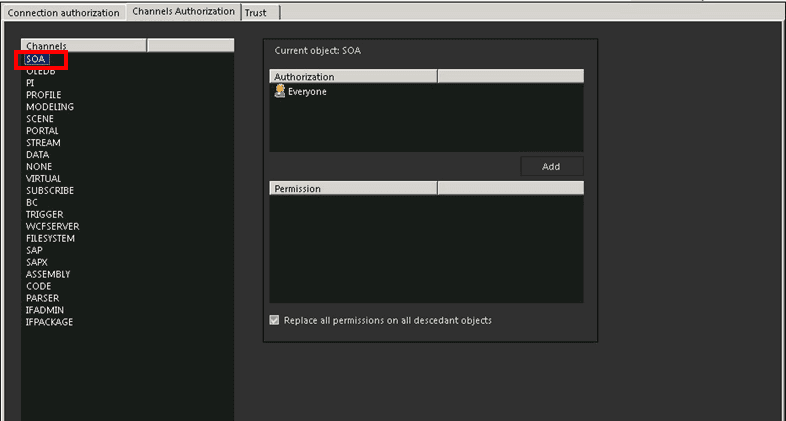Select the WCFSERVER channel
This screenshot has width=786, height=421.
52,227
